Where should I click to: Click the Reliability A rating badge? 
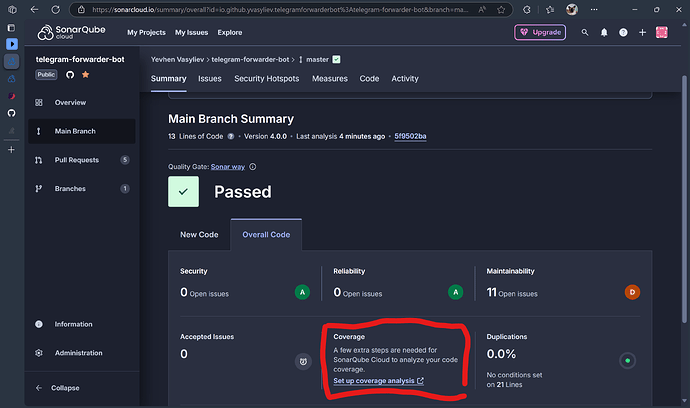[x=455, y=292]
